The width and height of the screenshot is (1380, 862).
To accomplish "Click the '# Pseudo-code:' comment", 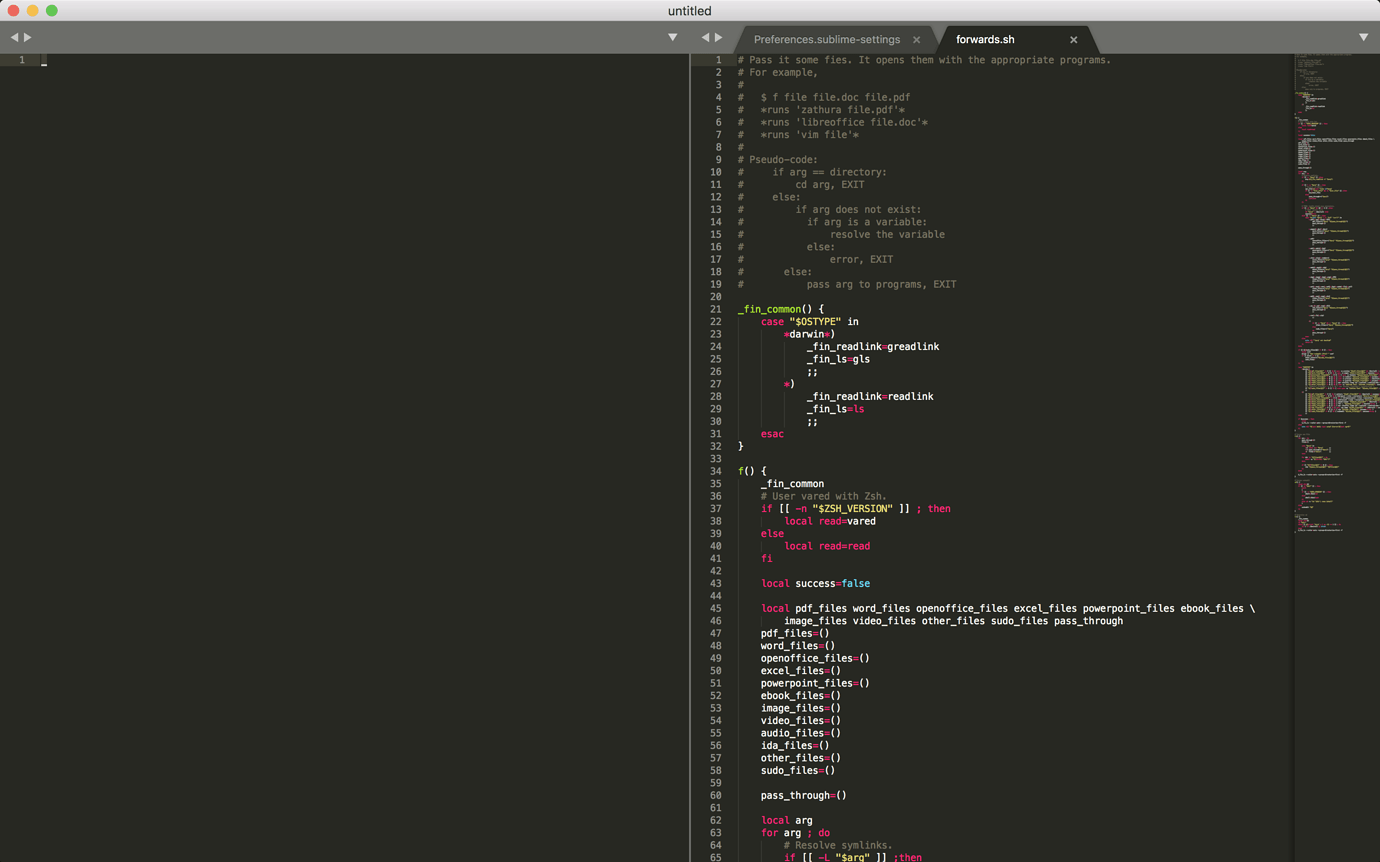I will tap(778, 160).
